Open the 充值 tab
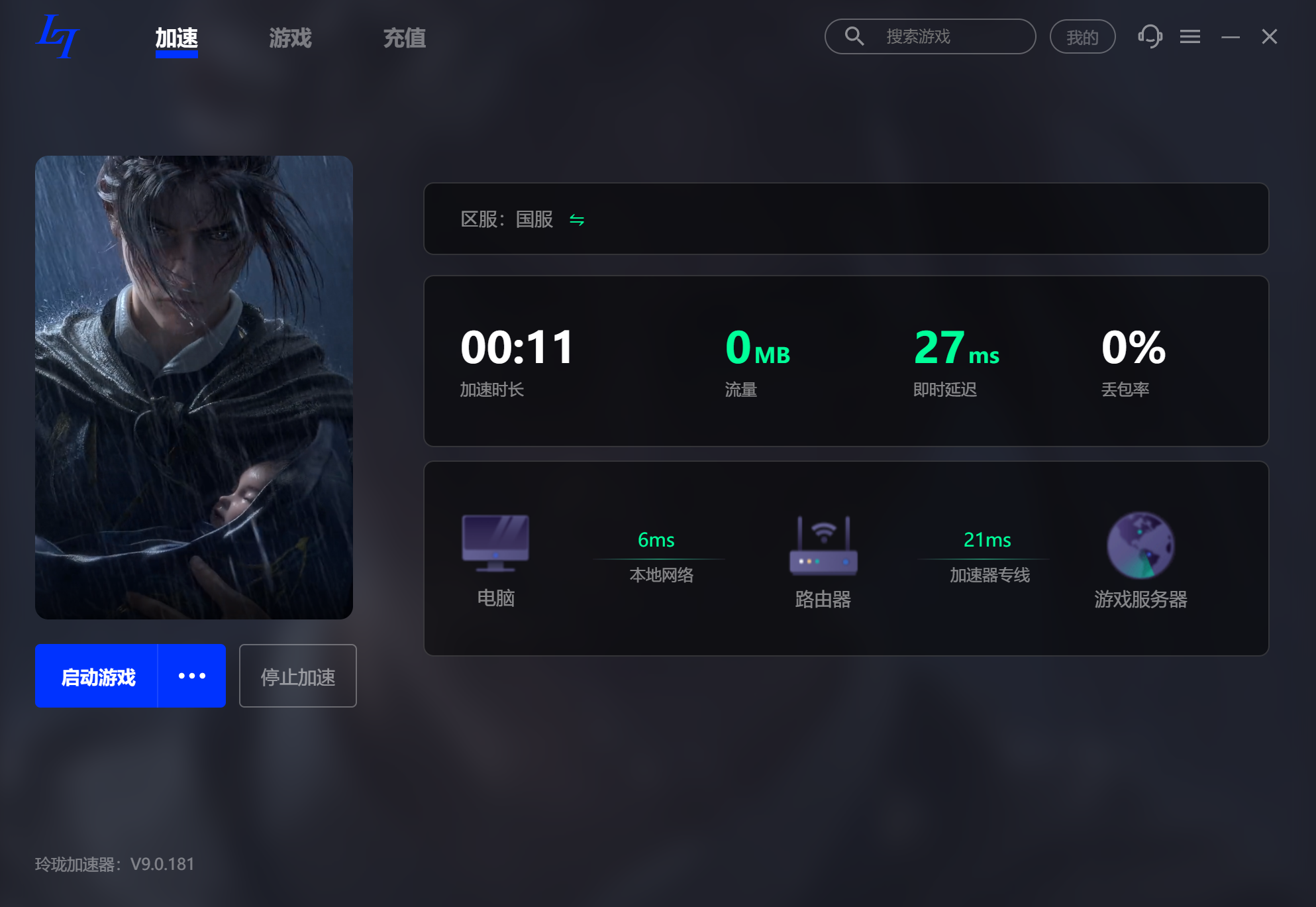This screenshot has width=1316, height=907. coord(405,38)
